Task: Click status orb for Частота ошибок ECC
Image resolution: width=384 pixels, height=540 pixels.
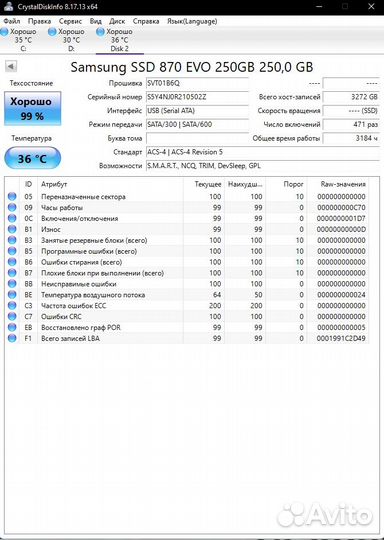Action: (12, 306)
